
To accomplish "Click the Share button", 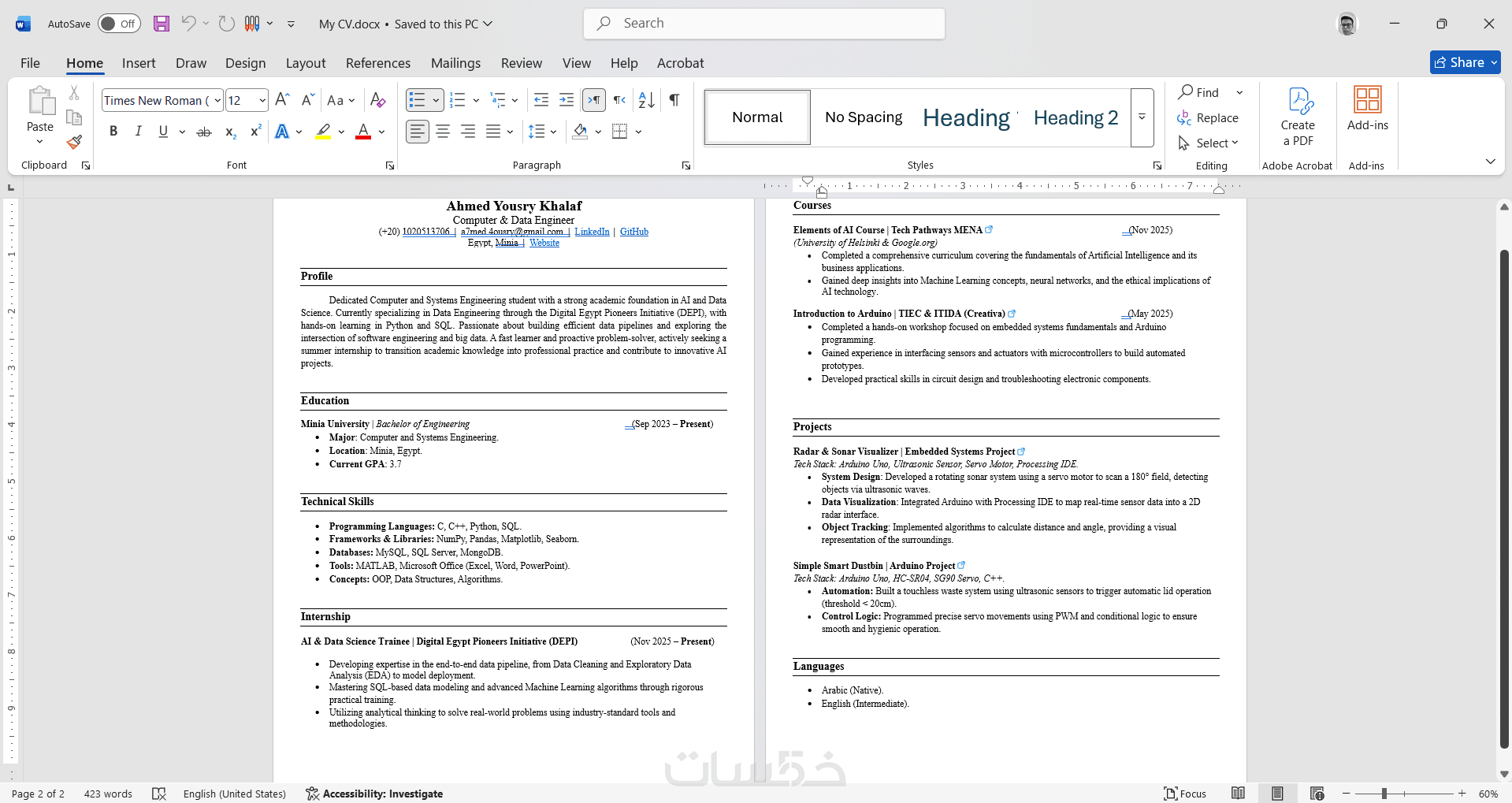I will tap(1465, 62).
